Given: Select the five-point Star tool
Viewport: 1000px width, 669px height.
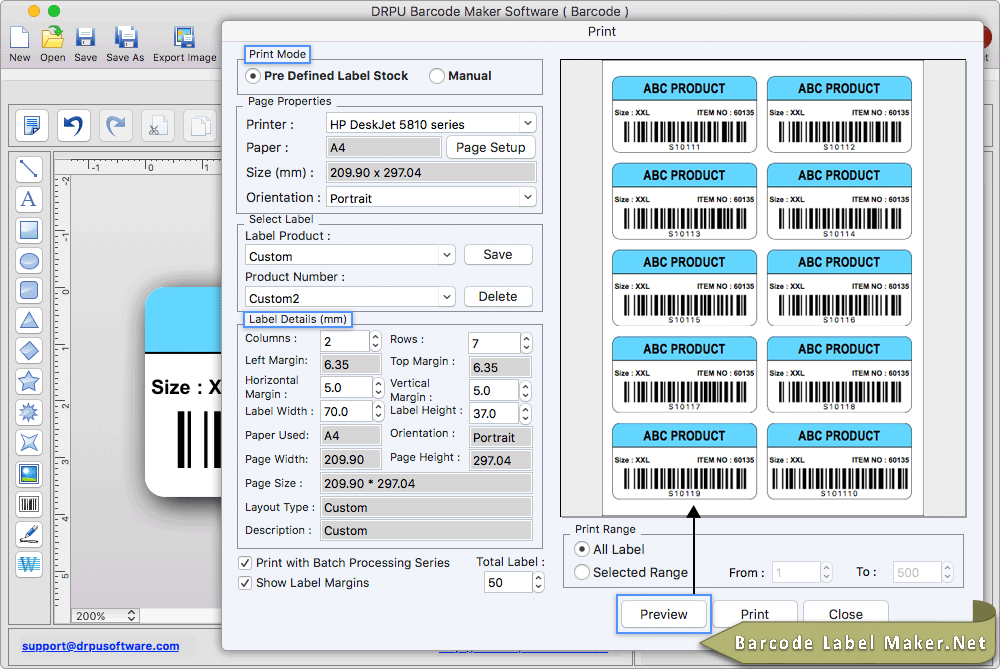Looking at the screenshot, I should pyautogui.click(x=29, y=381).
